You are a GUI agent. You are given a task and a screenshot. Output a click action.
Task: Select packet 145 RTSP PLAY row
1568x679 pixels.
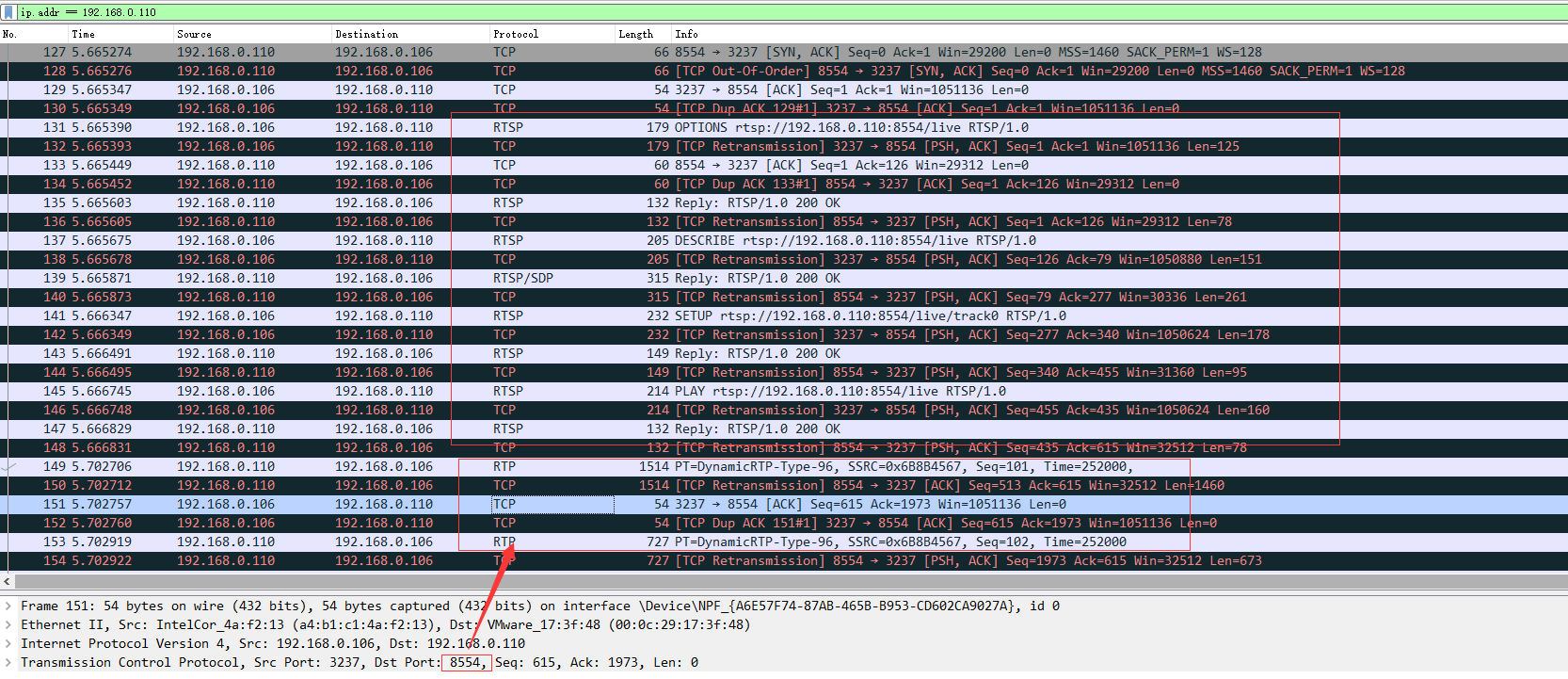click(x=784, y=391)
